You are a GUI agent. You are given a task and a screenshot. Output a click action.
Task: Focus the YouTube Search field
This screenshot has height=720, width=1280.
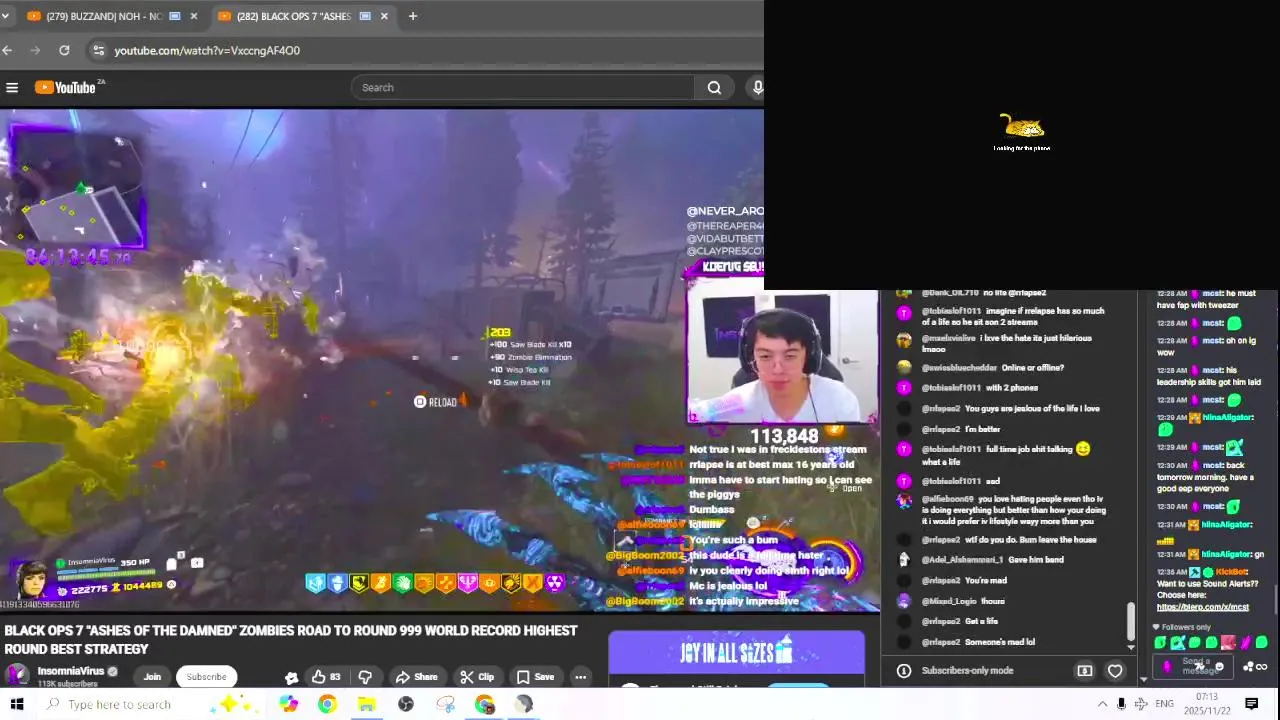point(523,88)
